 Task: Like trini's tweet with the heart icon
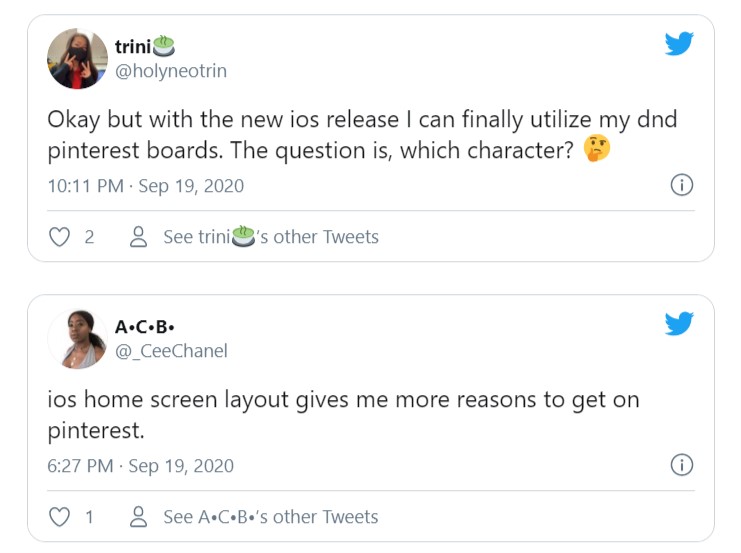60,237
